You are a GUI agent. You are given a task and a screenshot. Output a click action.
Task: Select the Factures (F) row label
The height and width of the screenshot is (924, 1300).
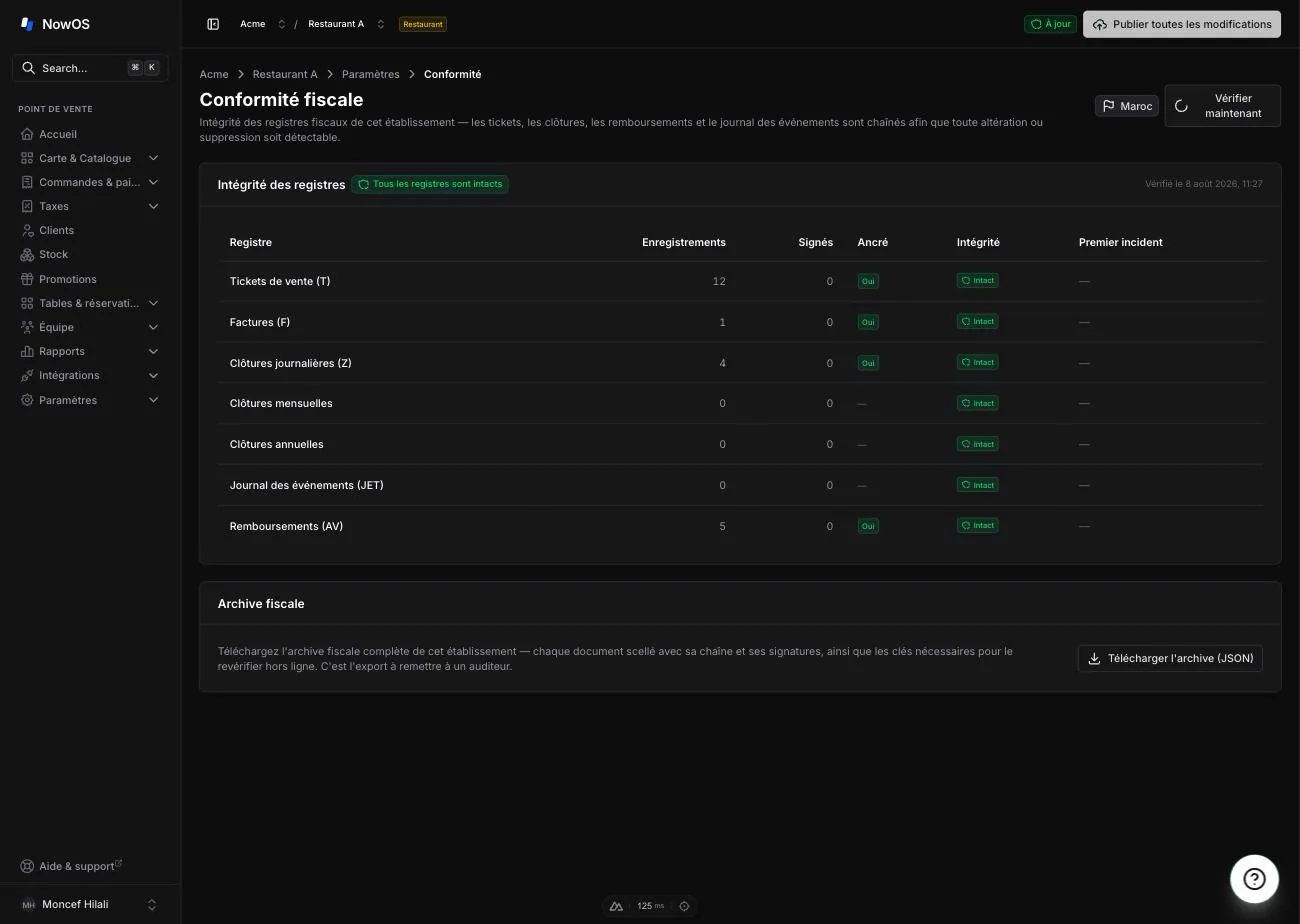260,322
